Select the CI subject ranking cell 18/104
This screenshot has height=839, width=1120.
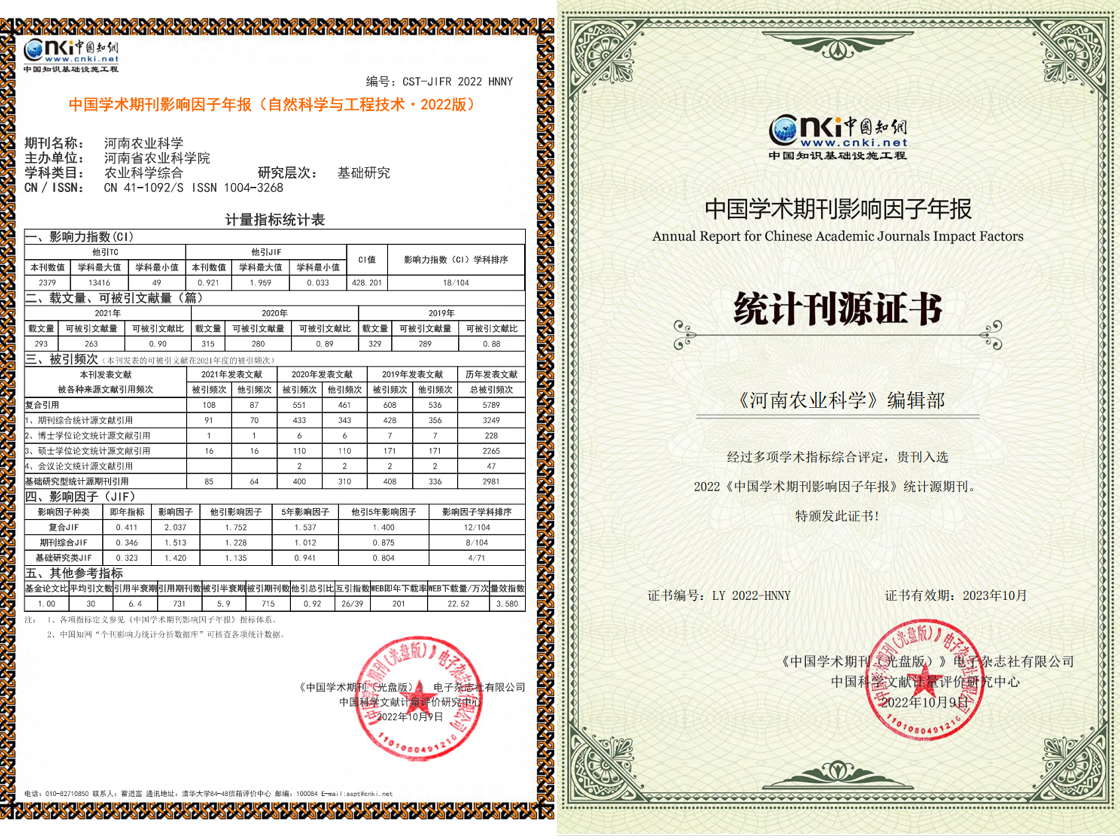[456, 283]
